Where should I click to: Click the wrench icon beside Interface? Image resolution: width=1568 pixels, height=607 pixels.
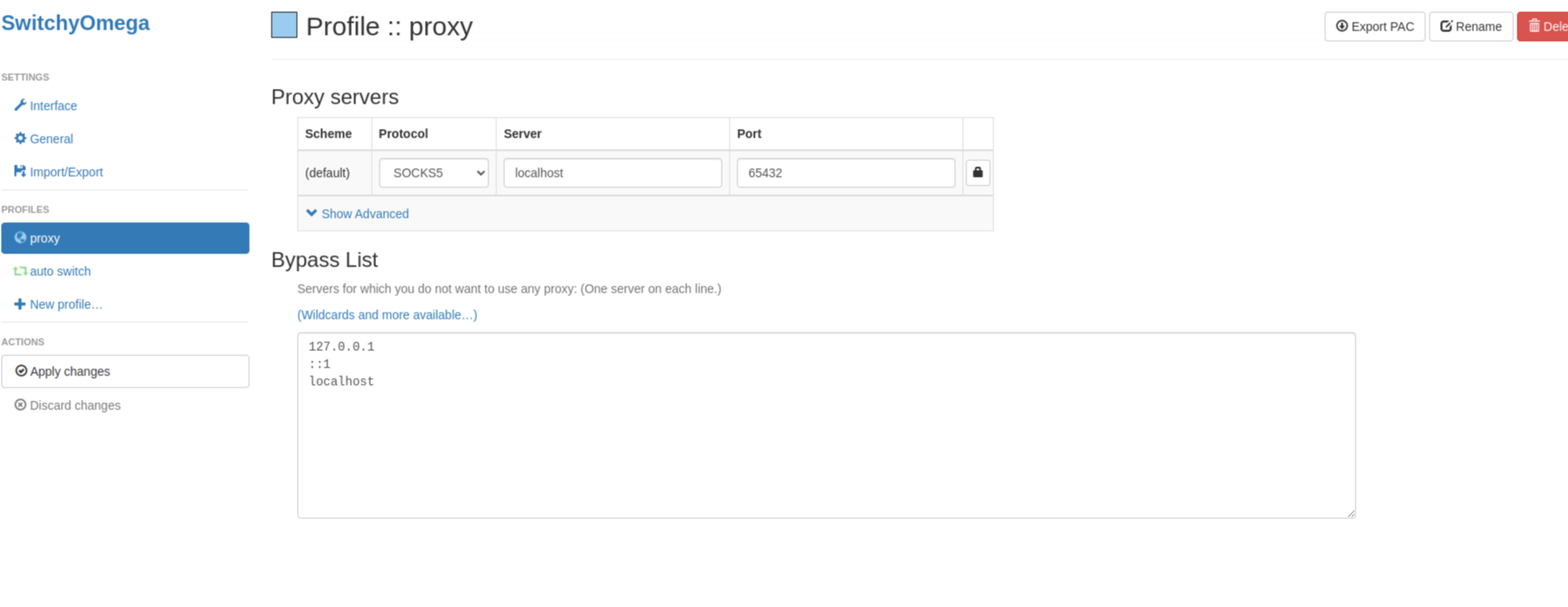tap(20, 105)
